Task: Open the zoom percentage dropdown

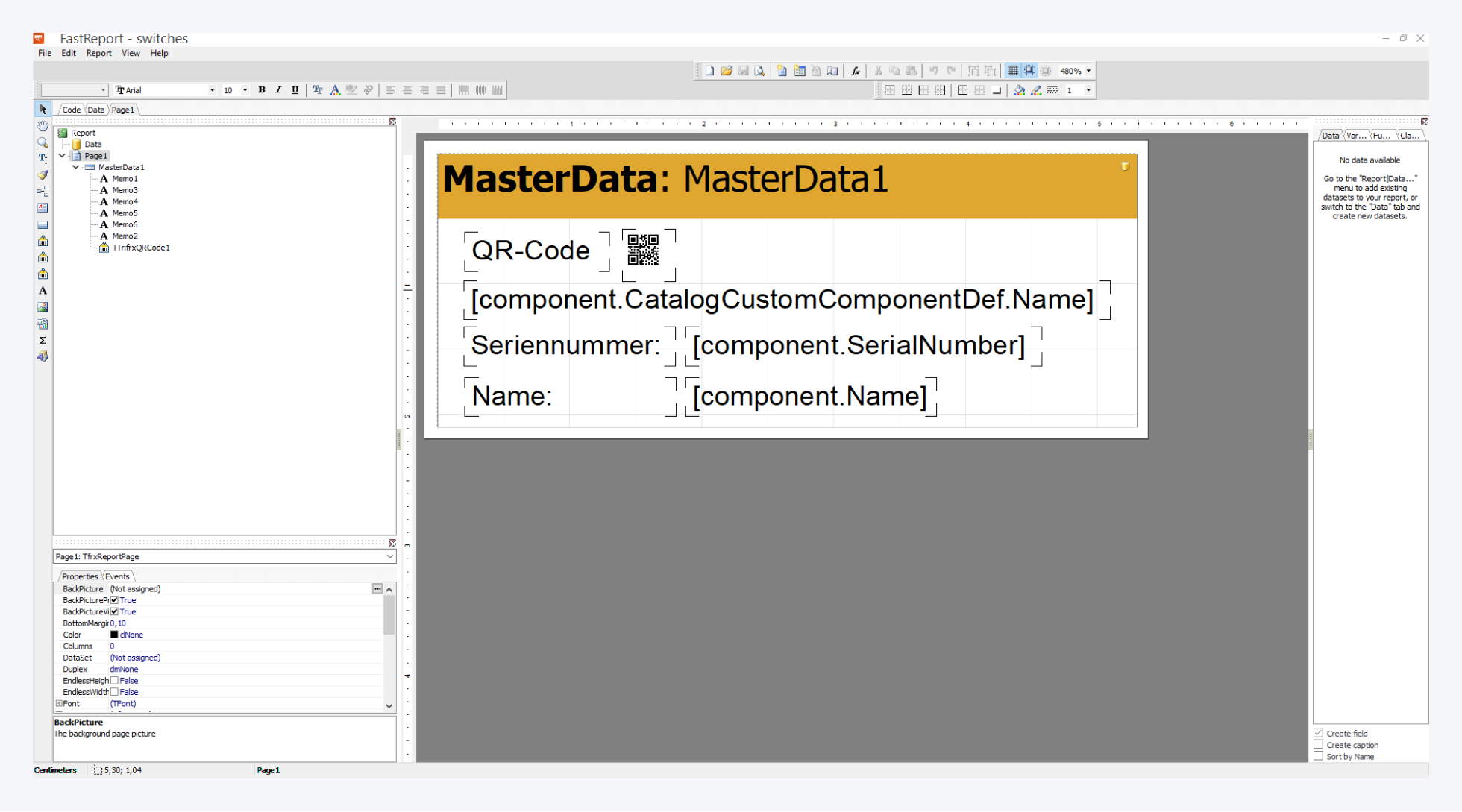Action: tap(1088, 71)
